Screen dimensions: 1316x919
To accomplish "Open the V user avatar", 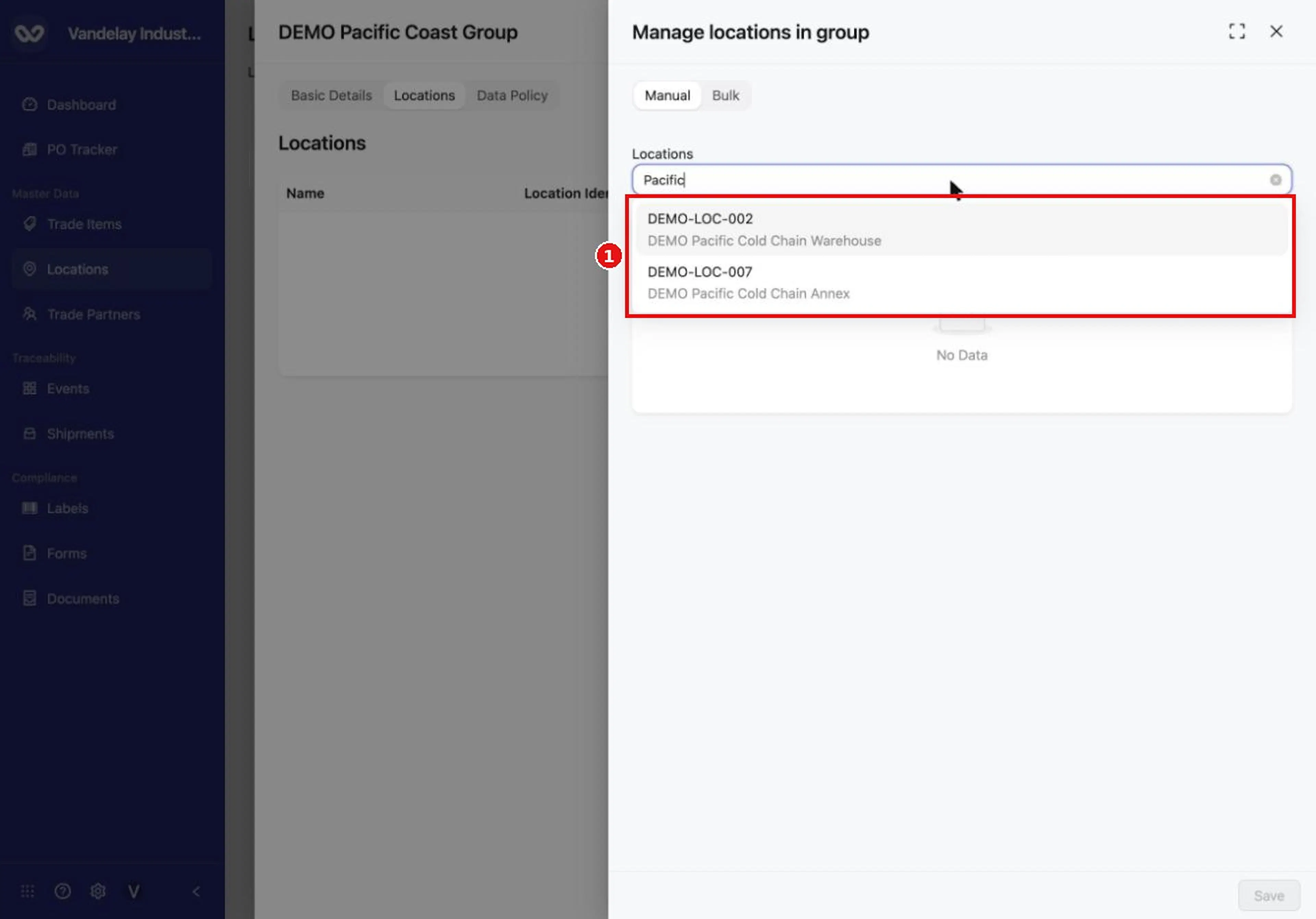I will click(x=134, y=891).
